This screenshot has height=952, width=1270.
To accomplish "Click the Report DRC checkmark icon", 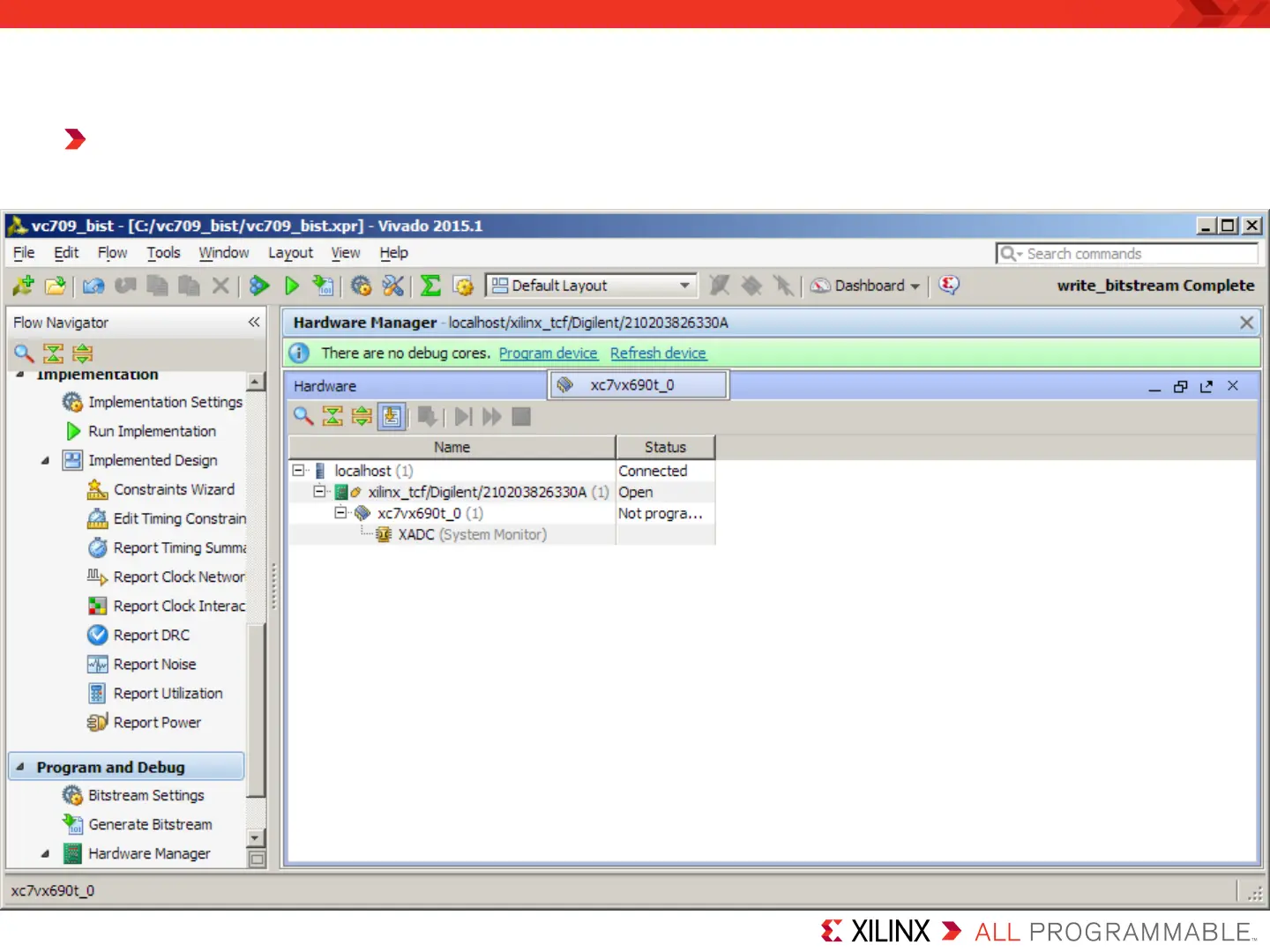I will click(x=97, y=635).
